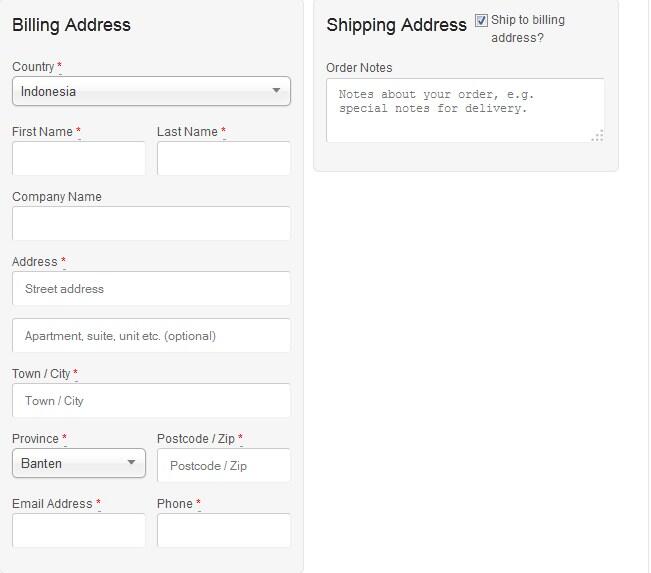
Task: Click inside the Order Notes textarea
Action: (465, 110)
